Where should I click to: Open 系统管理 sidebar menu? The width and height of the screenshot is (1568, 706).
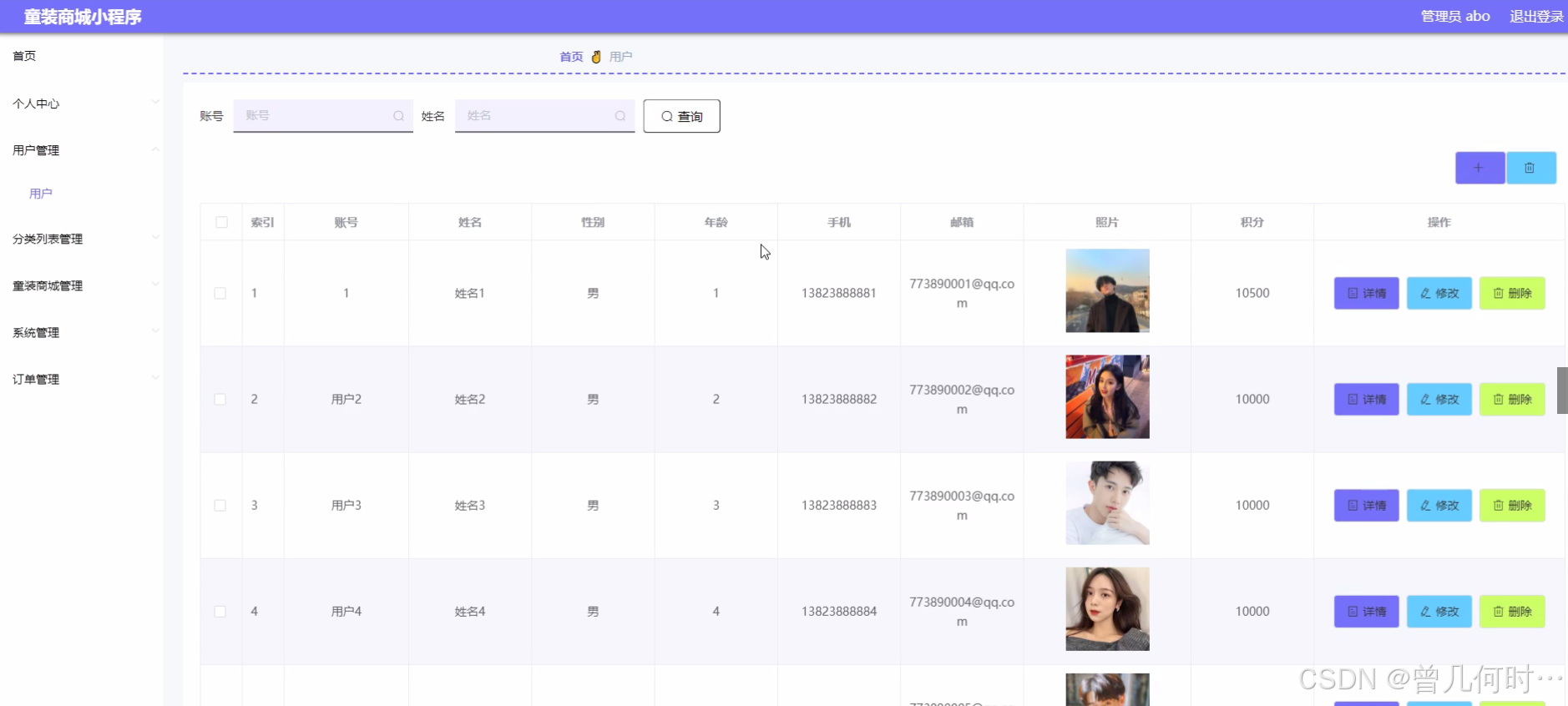(36, 332)
